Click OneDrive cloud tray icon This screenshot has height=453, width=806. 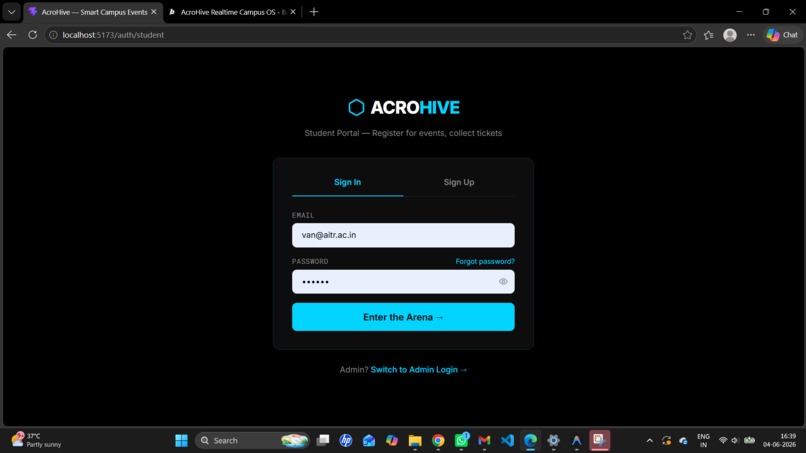point(683,441)
